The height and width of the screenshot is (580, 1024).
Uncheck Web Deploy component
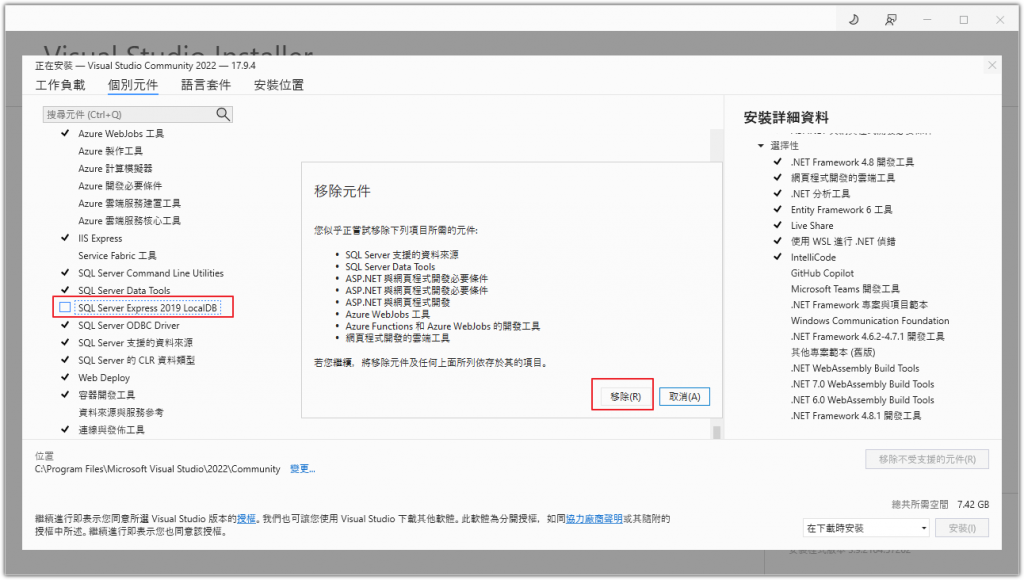pyautogui.click(x=65, y=378)
